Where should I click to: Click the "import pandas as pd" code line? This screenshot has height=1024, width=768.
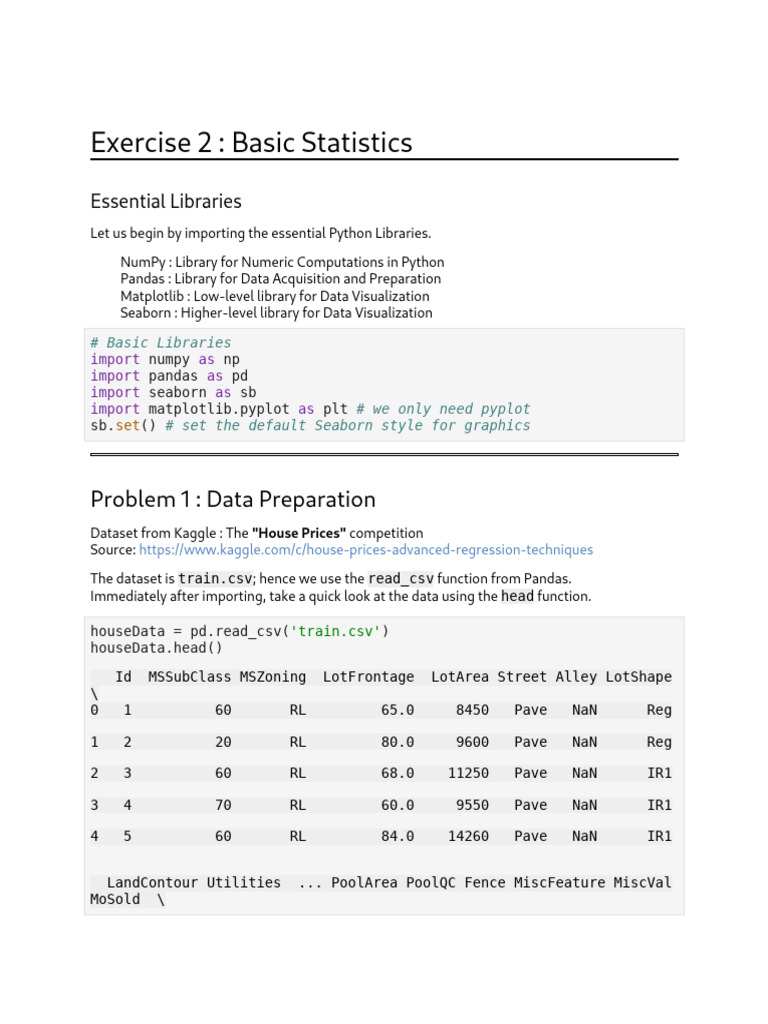click(169, 376)
